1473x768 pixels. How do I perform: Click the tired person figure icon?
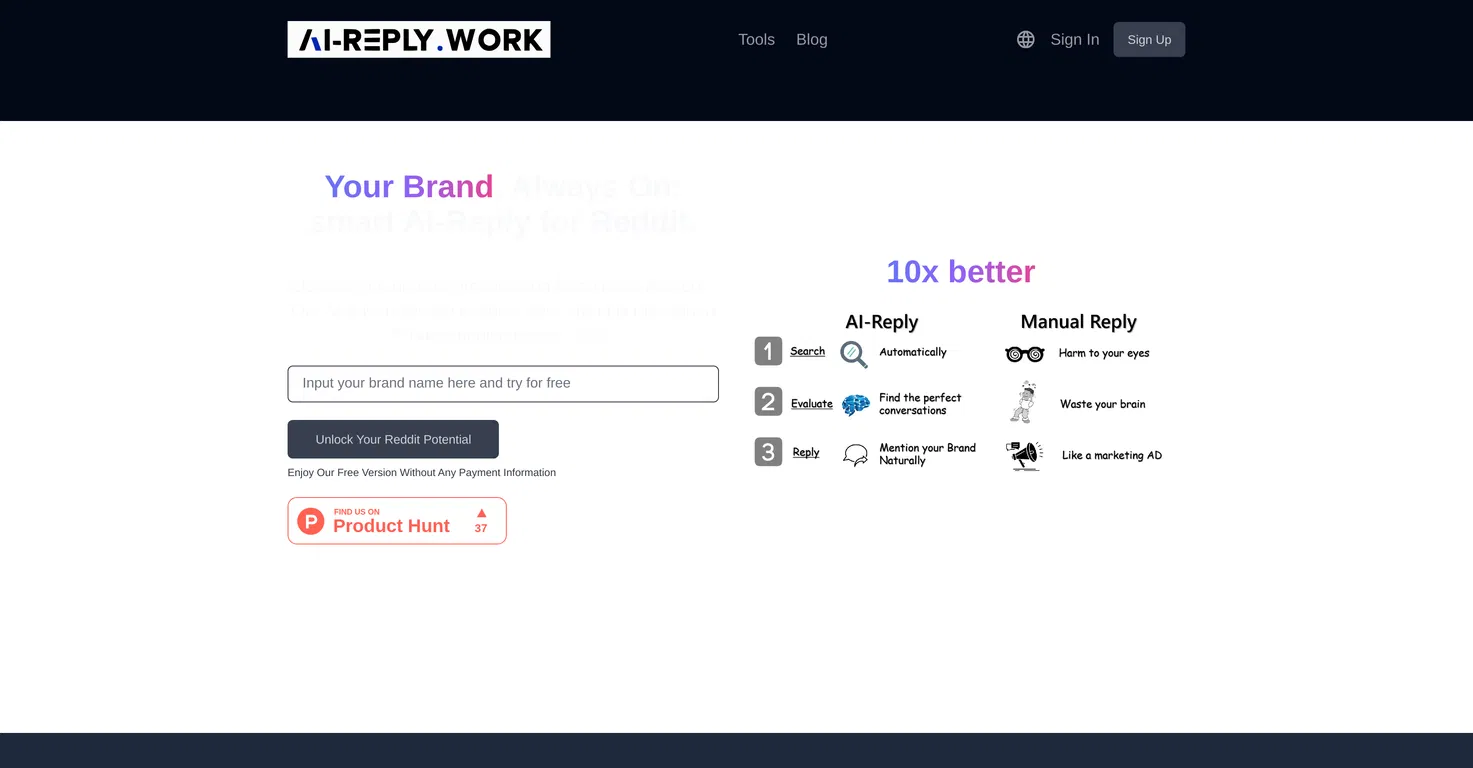click(x=1022, y=402)
